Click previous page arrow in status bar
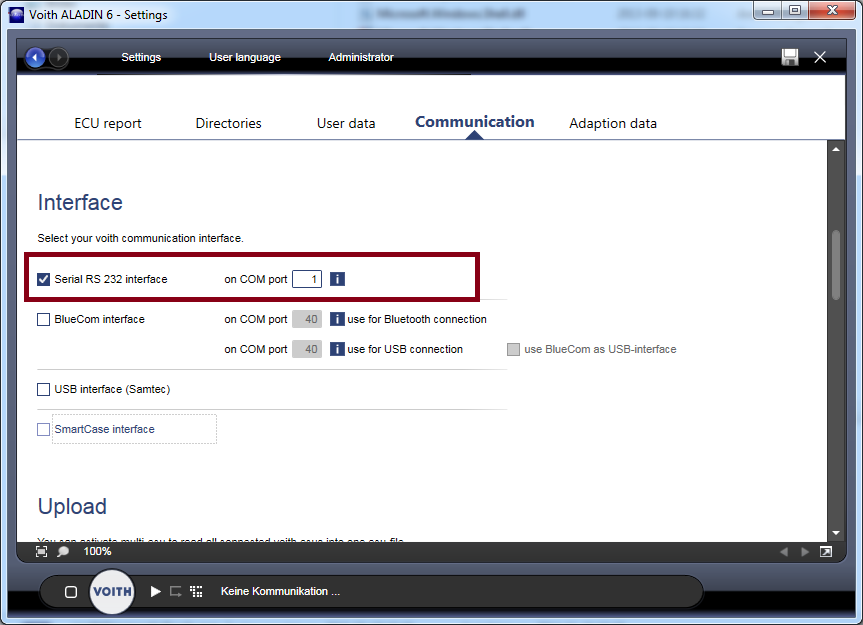863x625 pixels. pos(784,551)
